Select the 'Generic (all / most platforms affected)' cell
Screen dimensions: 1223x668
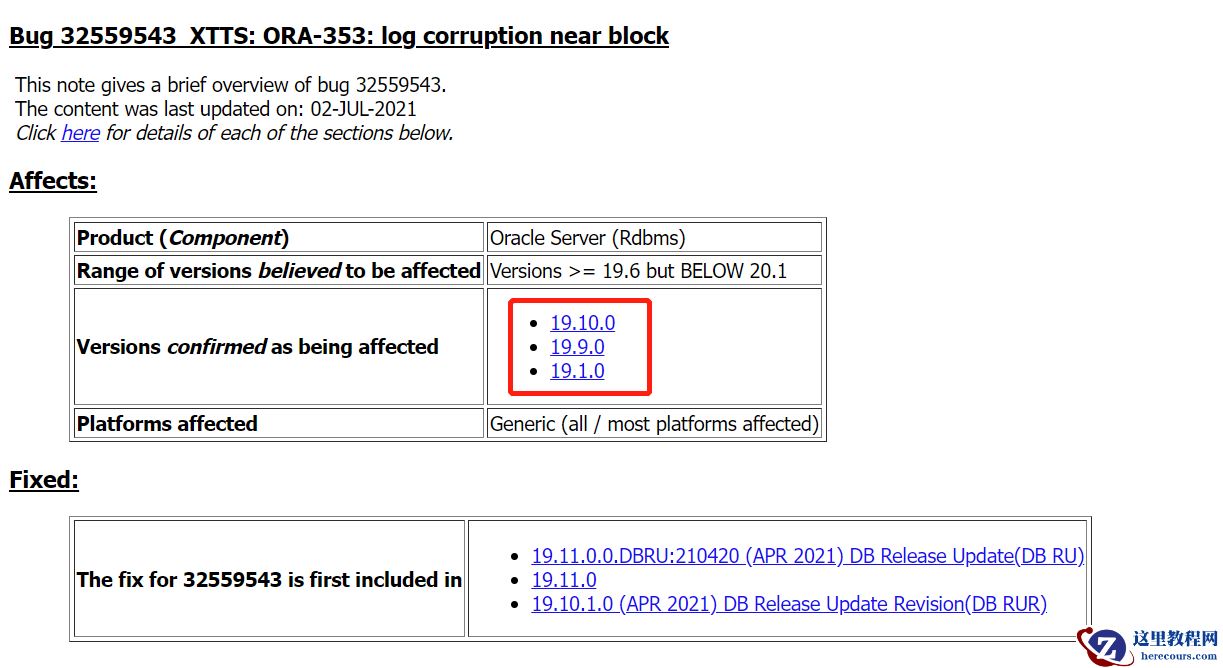[654, 424]
